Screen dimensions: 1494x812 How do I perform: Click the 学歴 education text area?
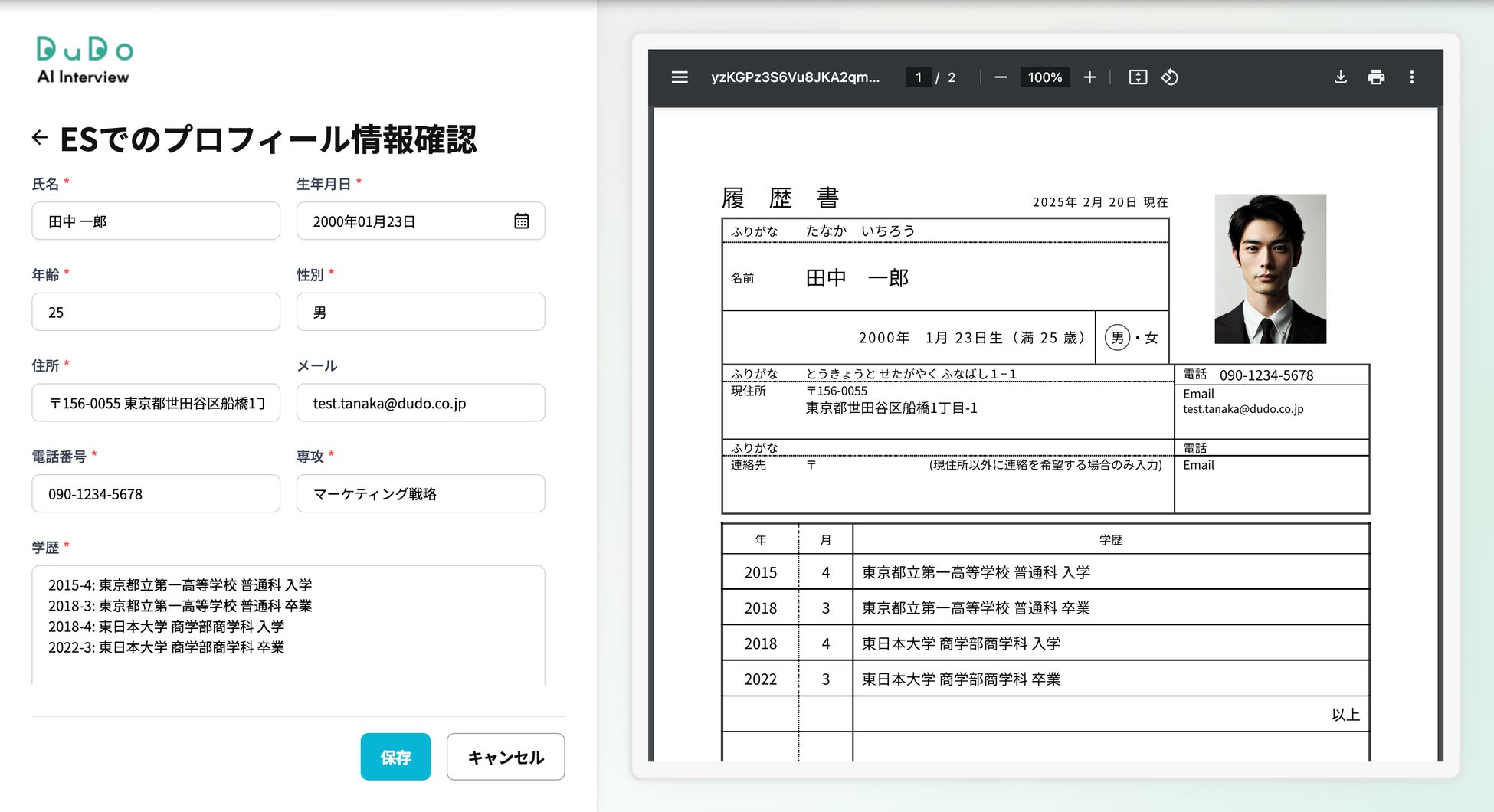coord(288,625)
